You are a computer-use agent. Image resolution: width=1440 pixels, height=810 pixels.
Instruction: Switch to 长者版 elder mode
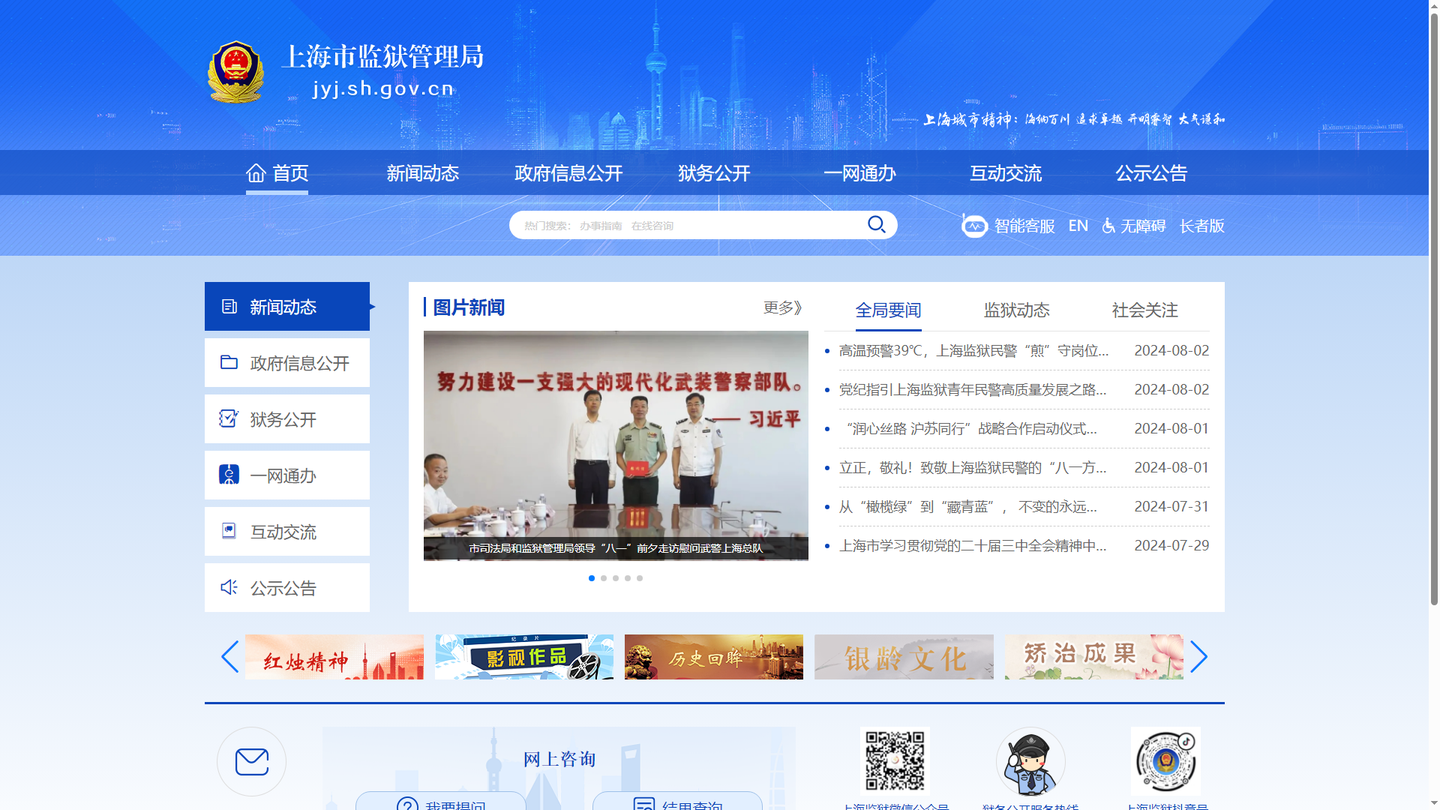click(x=1202, y=226)
